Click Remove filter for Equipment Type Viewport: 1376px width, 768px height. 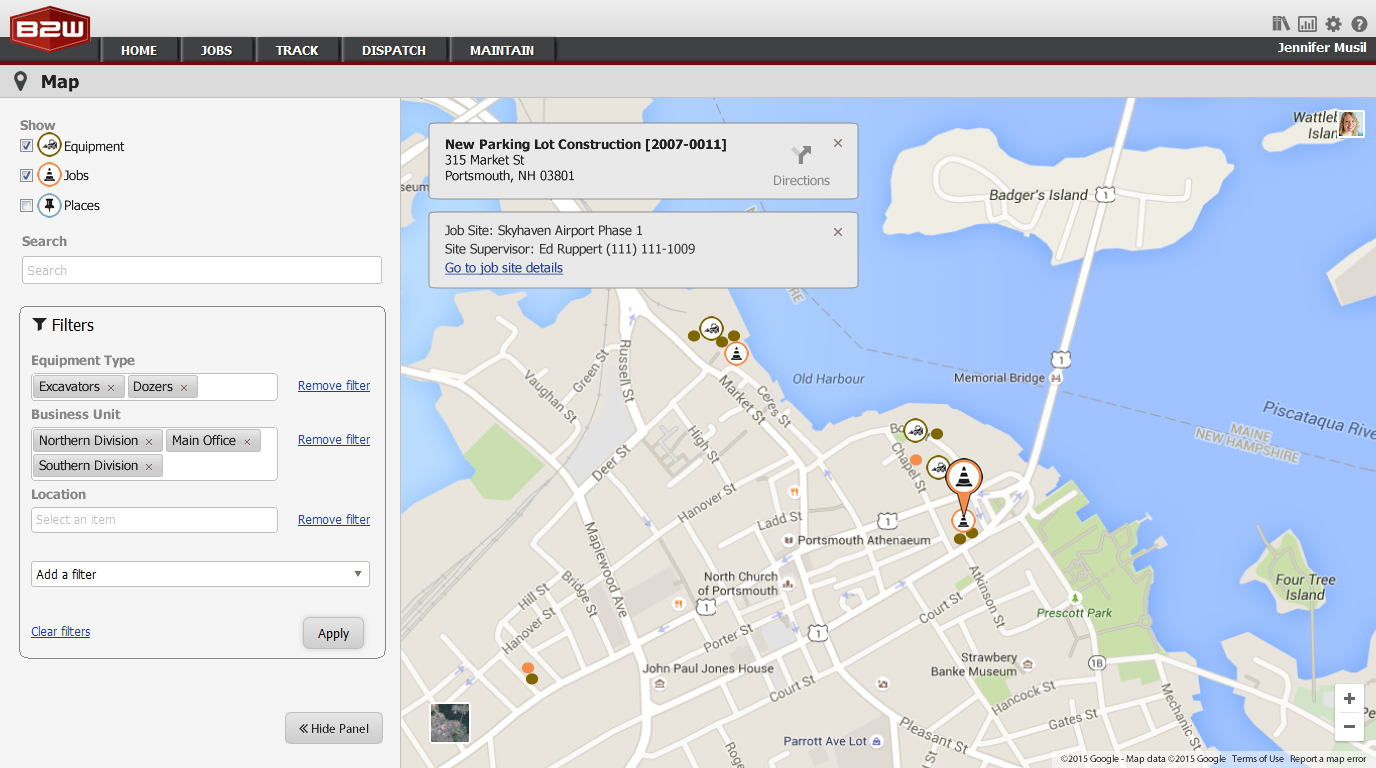coord(334,386)
